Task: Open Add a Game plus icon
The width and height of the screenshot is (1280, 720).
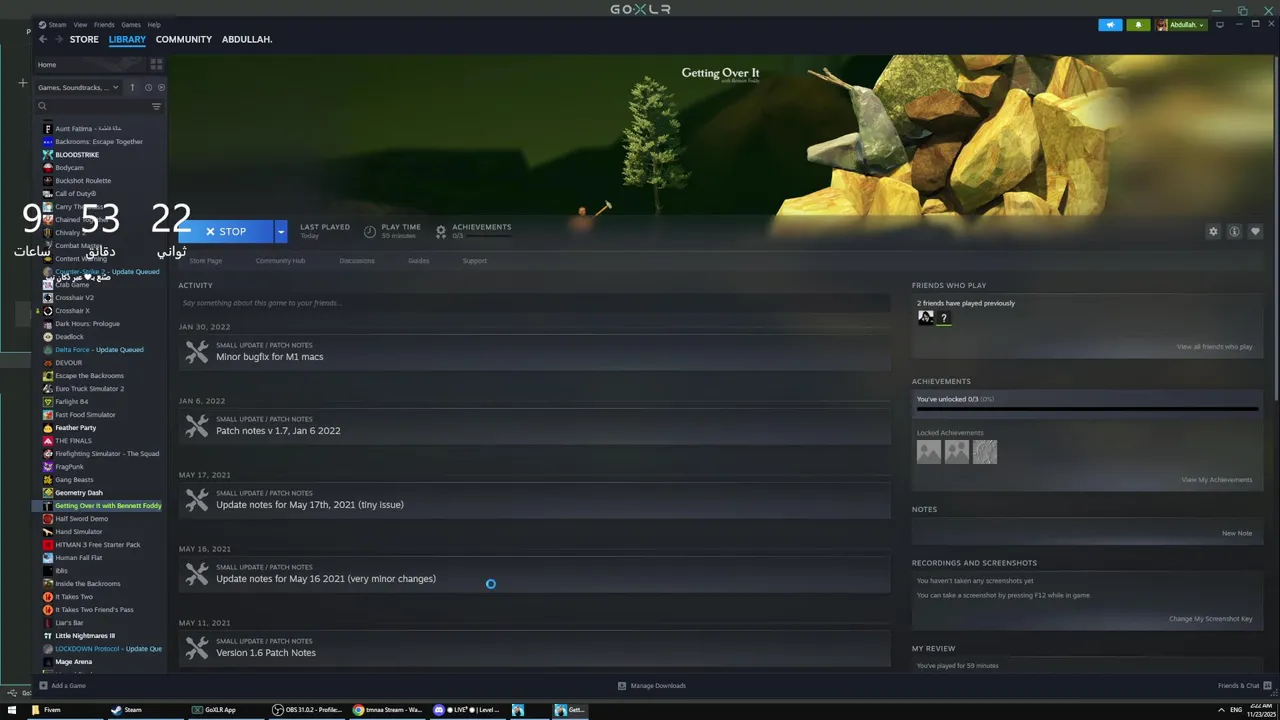Action: tap(43, 686)
